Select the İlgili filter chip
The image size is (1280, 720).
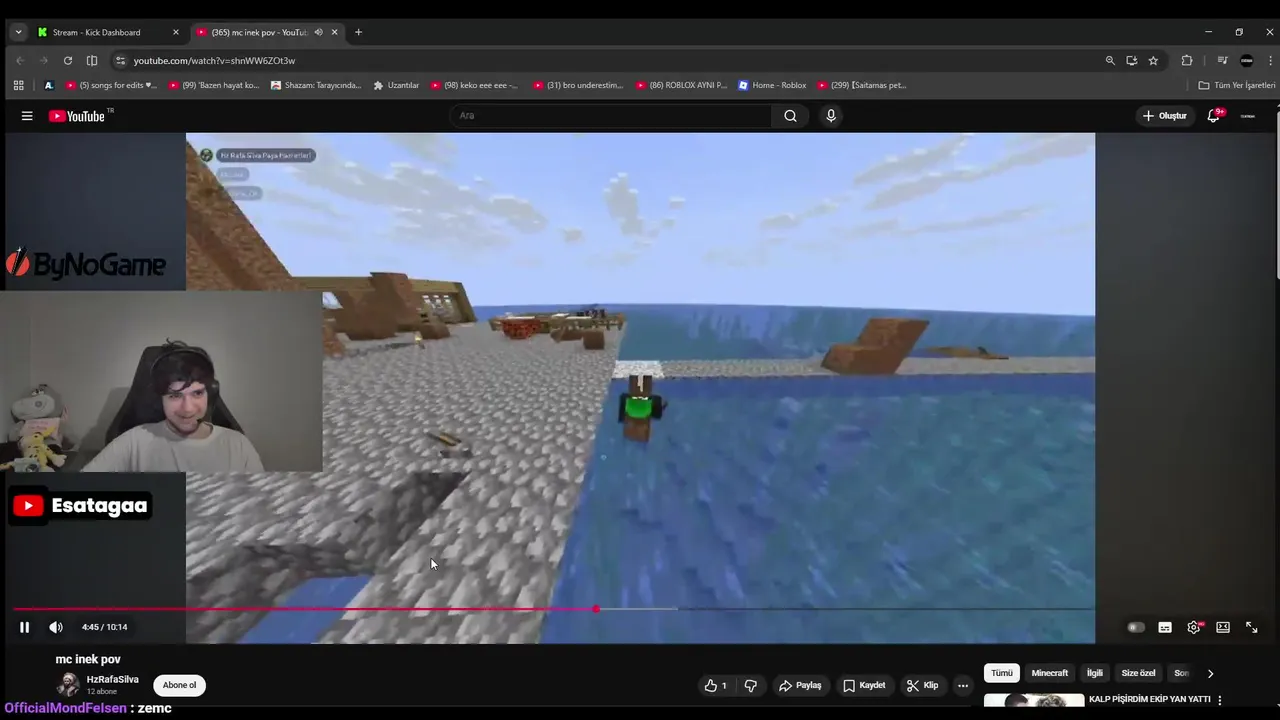[1095, 673]
